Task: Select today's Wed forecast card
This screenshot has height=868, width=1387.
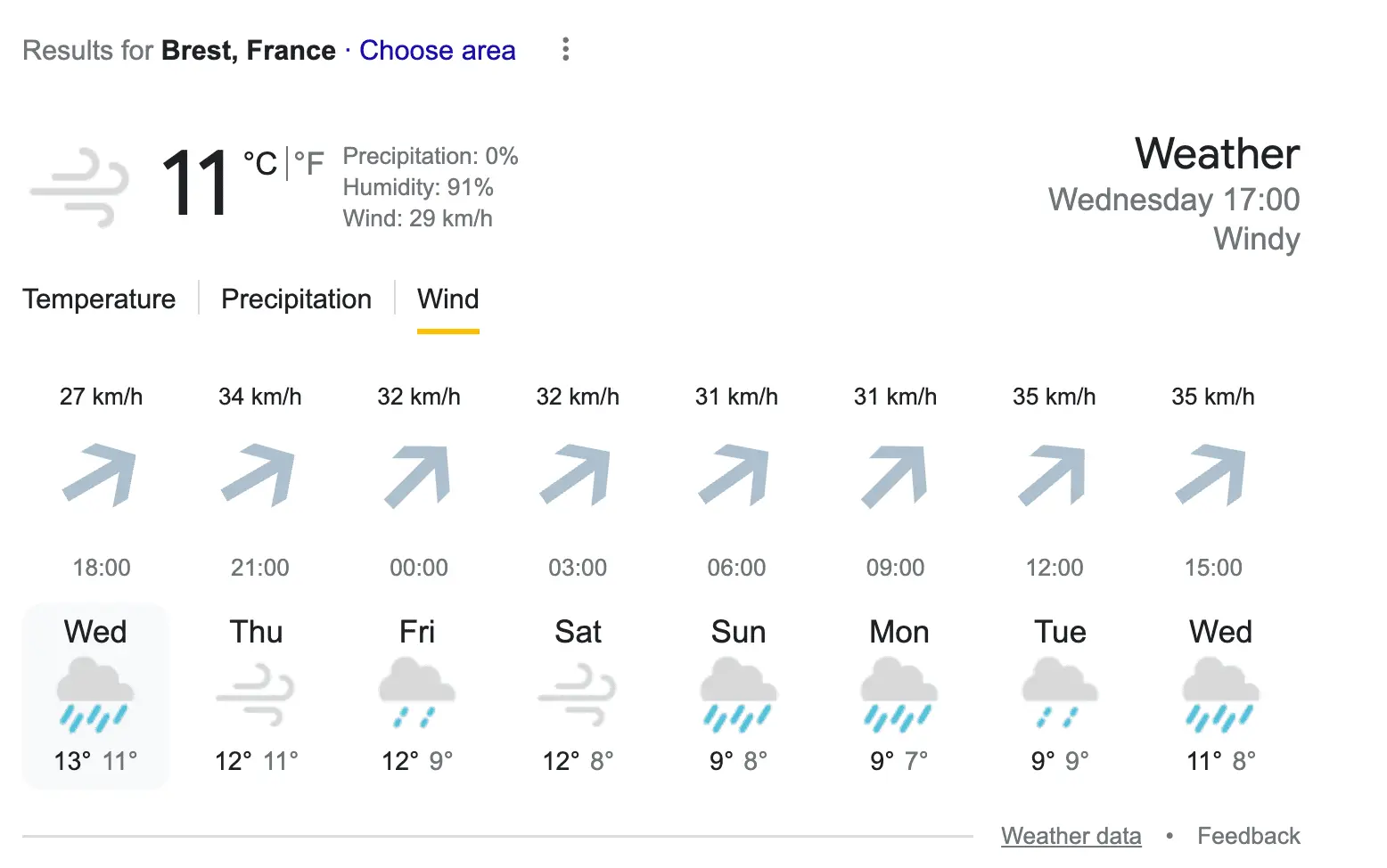Action: (95, 695)
